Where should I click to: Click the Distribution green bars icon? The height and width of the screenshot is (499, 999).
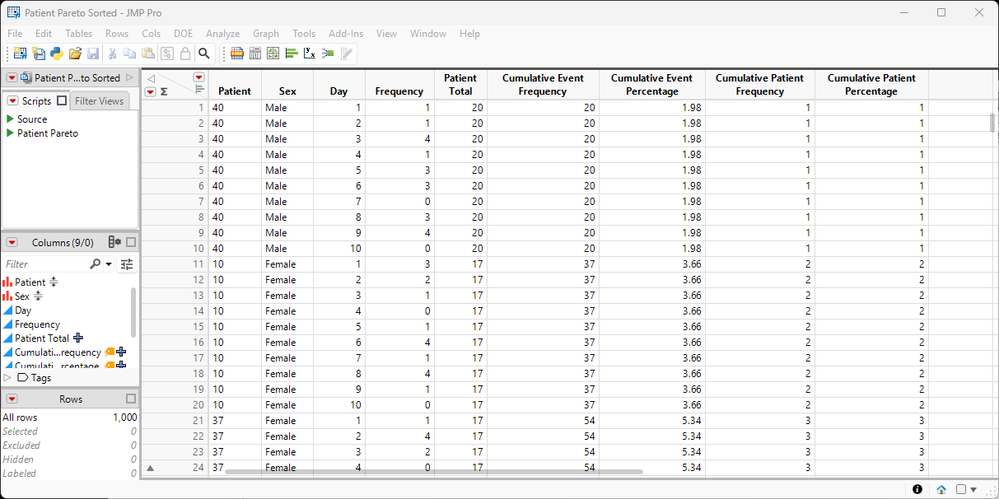coord(292,54)
